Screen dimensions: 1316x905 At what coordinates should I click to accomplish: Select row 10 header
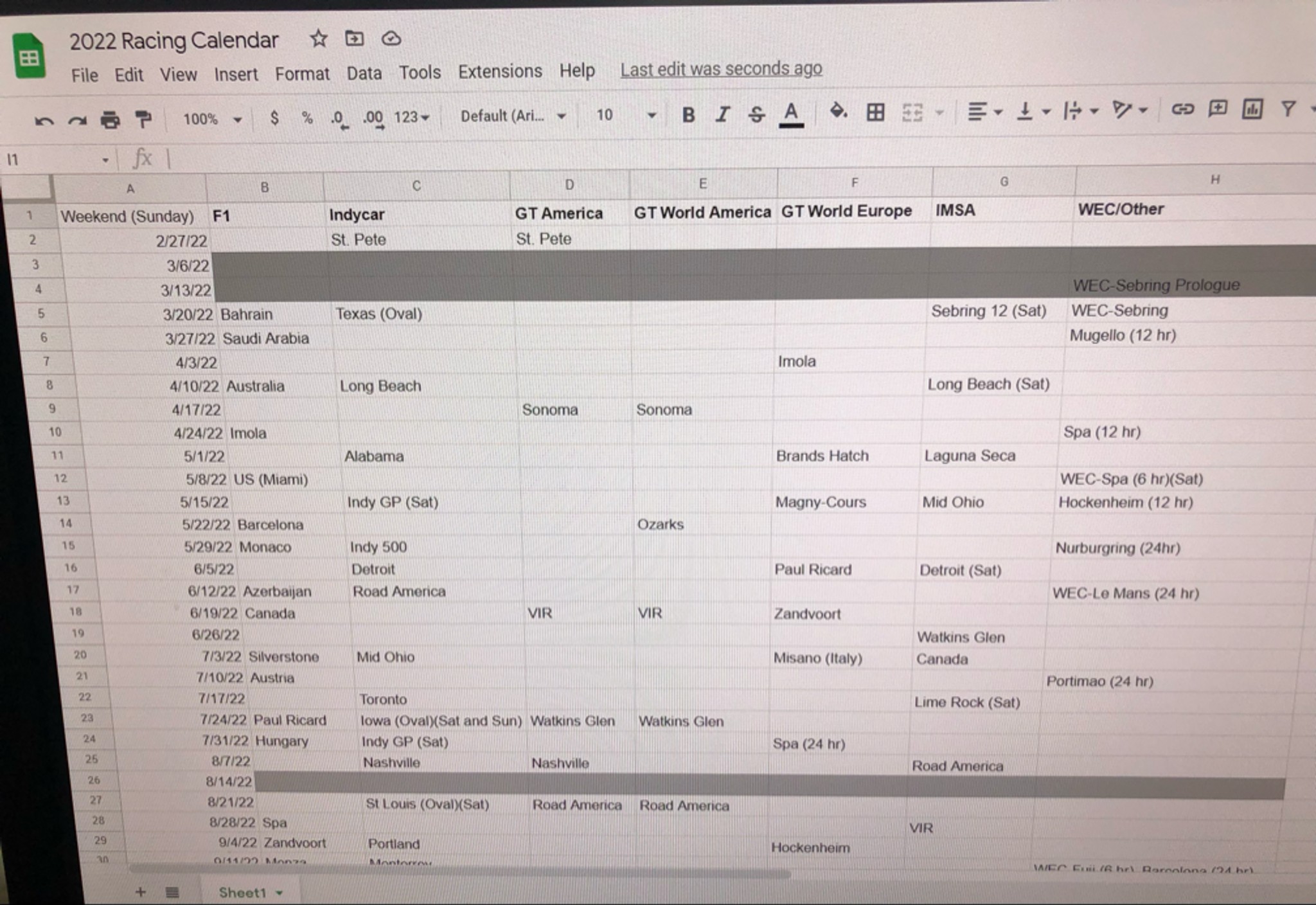[x=55, y=432]
